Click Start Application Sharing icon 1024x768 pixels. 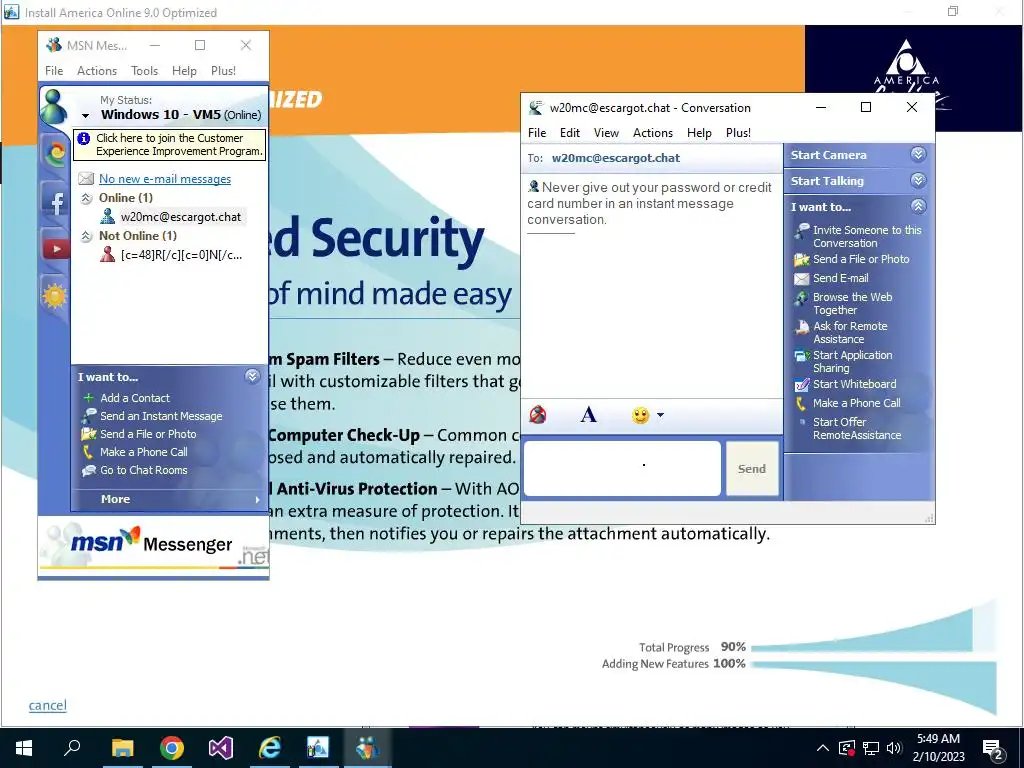[801, 356]
